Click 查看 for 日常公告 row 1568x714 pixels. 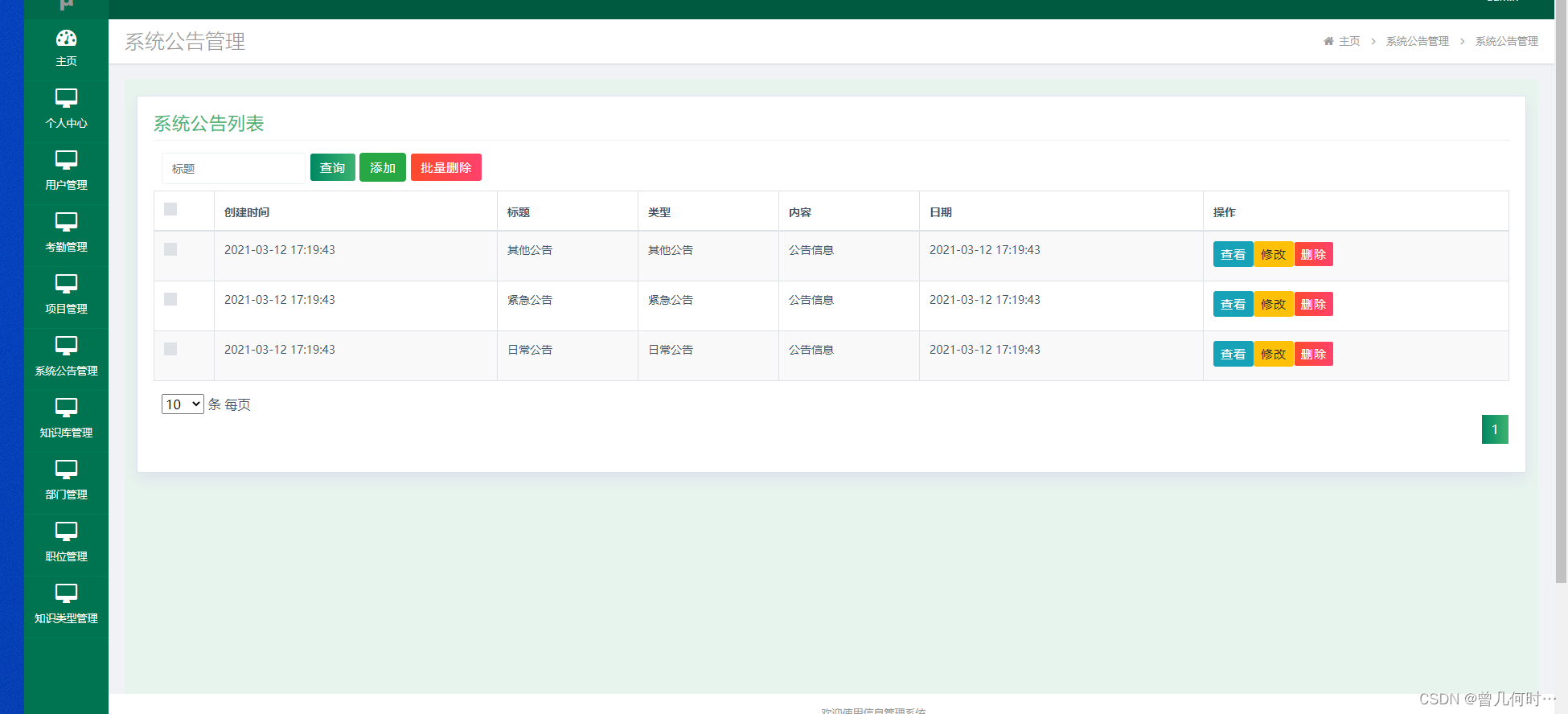[1233, 354]
